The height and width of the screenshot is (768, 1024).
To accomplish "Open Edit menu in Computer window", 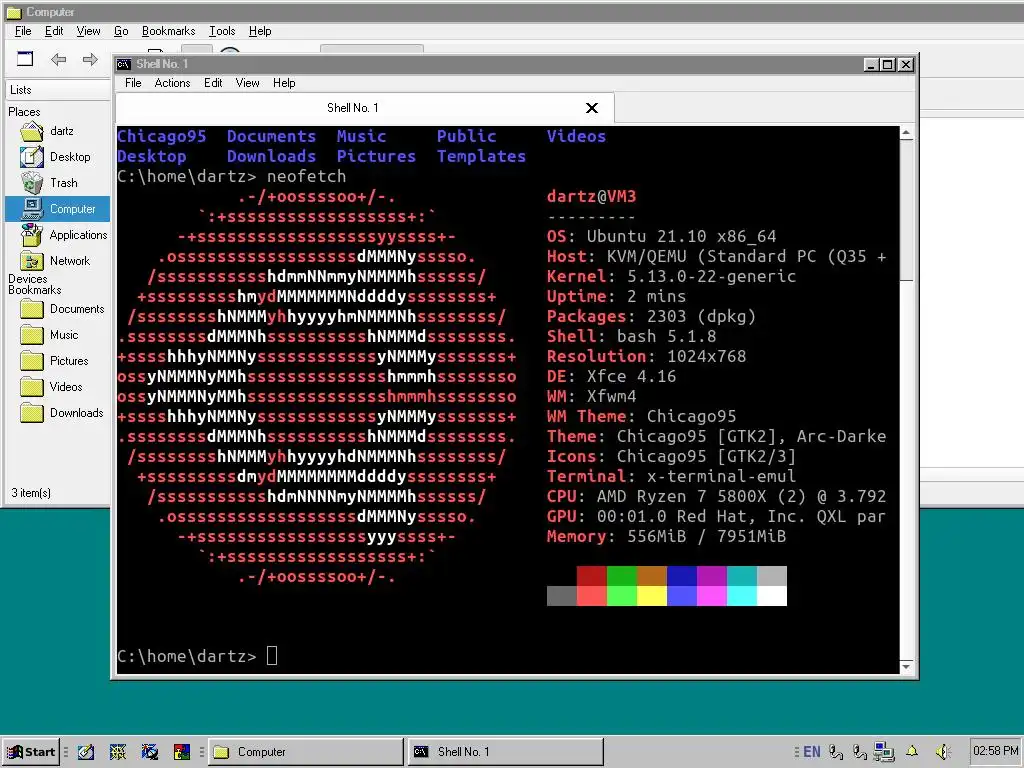I will pos(54,31).
